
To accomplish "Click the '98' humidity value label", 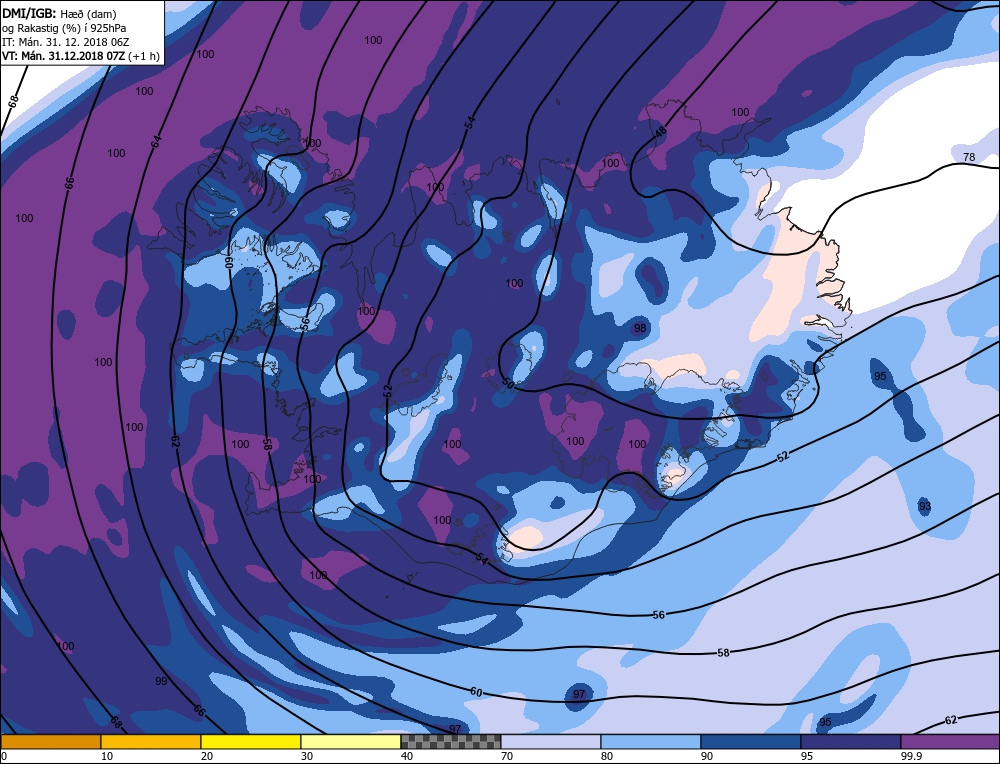I will (x=640, y=328).
